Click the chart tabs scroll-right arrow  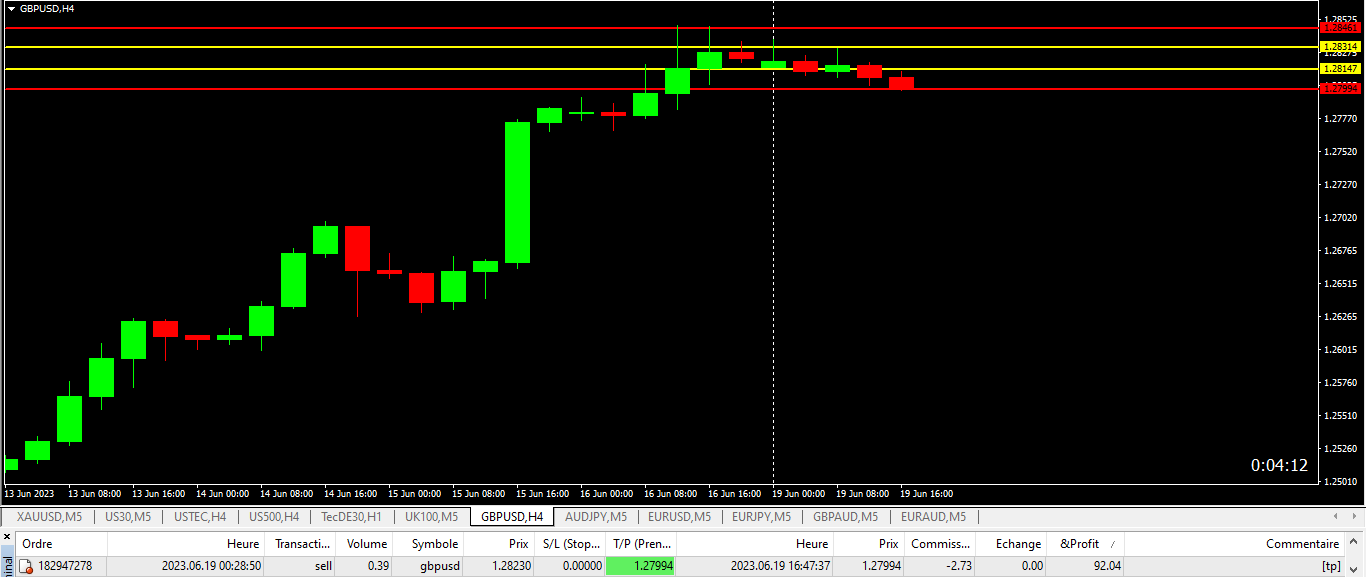[1355, 517]
